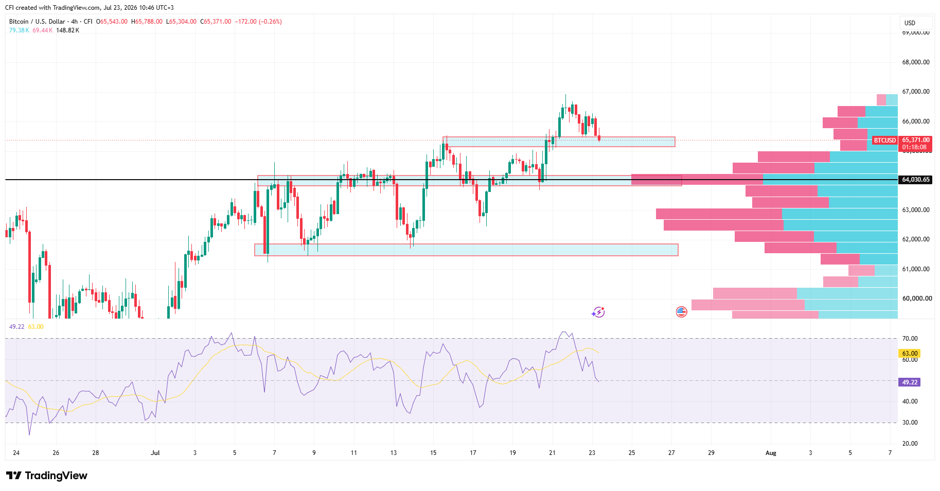Click the purple lightning event icon
This screenshot has width=940, height=491.
(598, 312)
